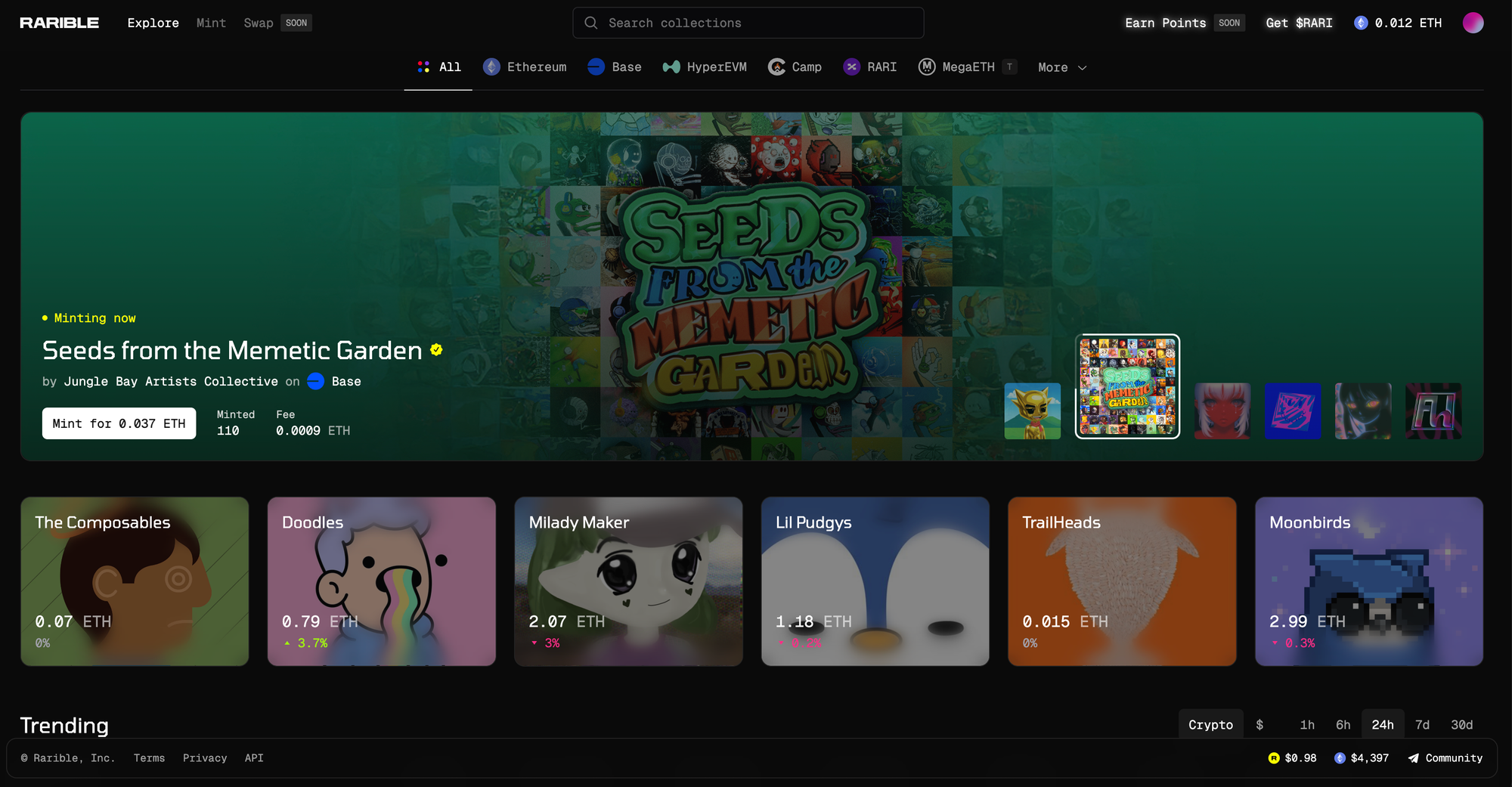Screen dimensions: 1512x787
Task: Open the Community Telegram link
Action: point(1445,758)
